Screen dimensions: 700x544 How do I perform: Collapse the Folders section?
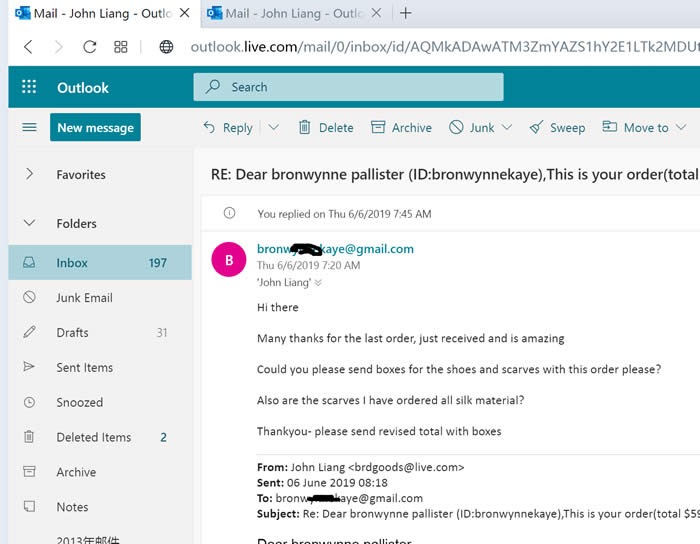click(x=29, y=223)
